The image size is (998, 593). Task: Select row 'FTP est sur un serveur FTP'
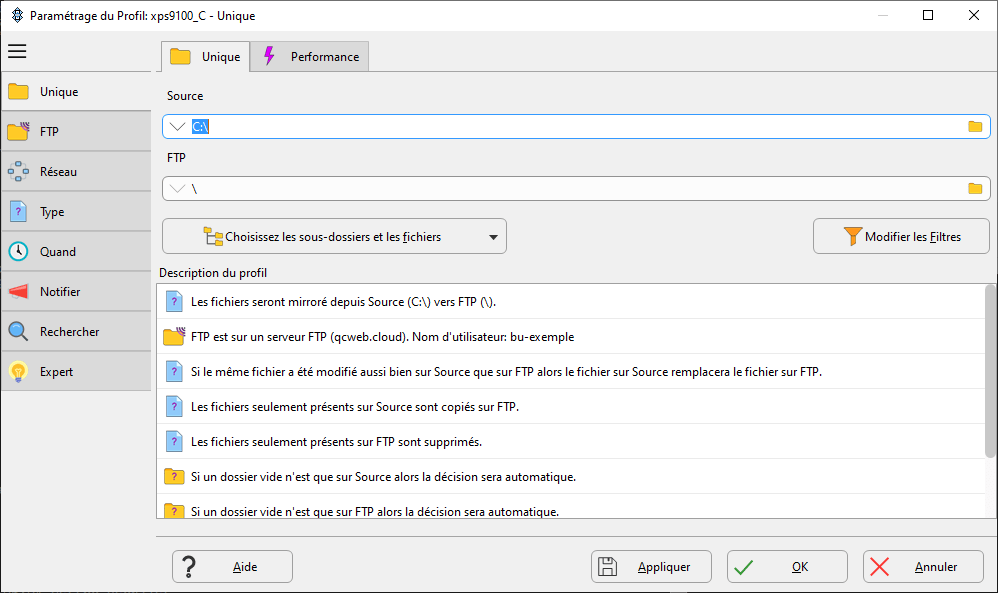point(570,337)
